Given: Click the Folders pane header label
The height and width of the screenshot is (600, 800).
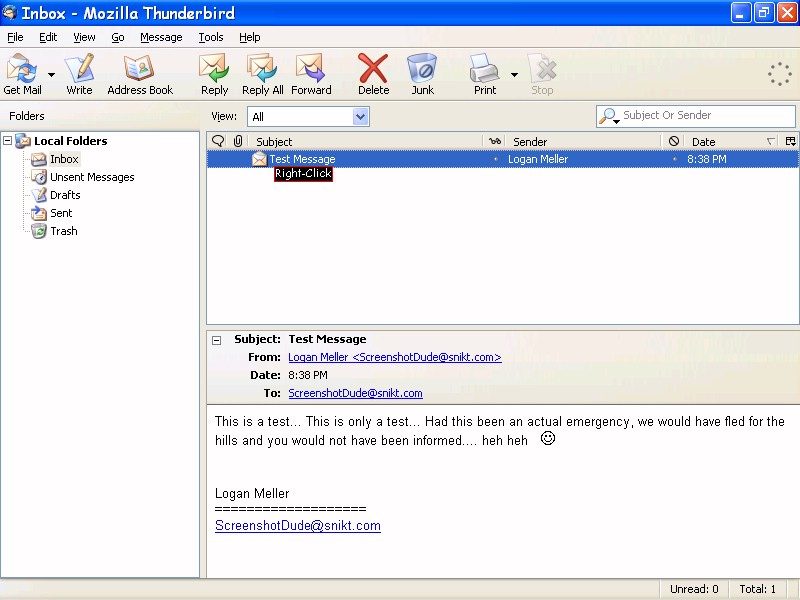Looking at the screenshot, I should click(27, 116).
